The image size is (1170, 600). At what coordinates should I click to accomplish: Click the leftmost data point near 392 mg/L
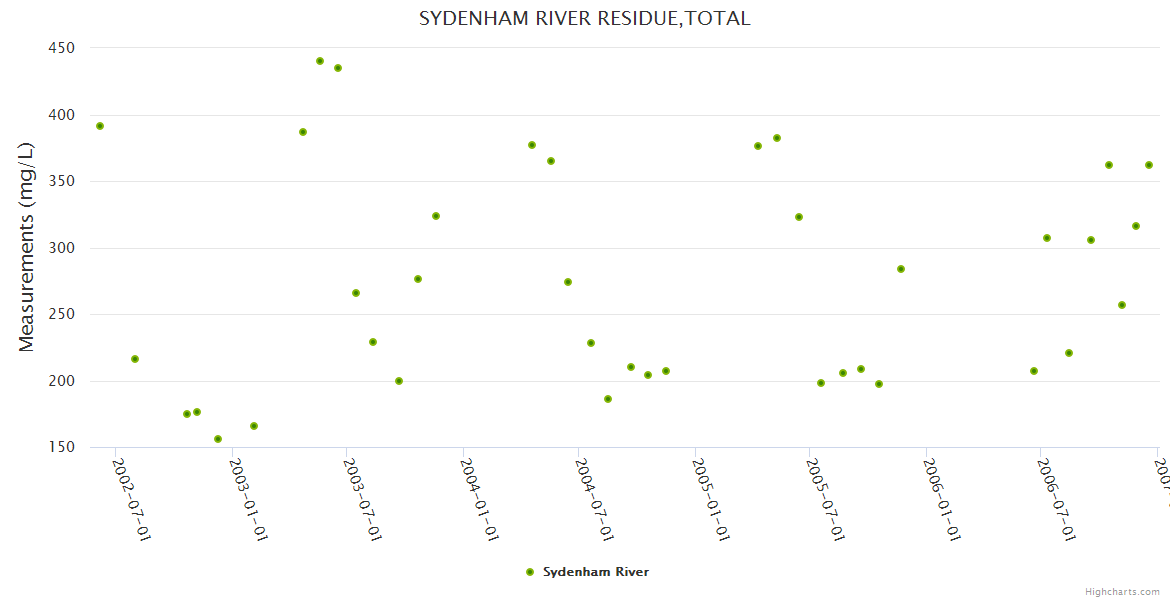click(100, 126)
